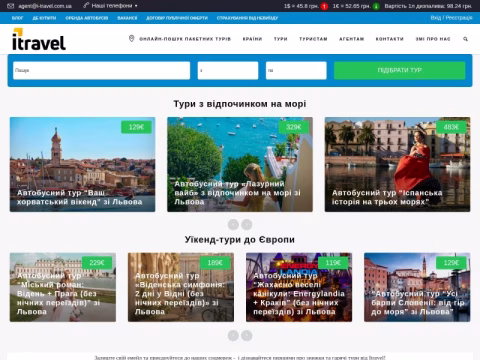Click the 483€ price badge

[451, 127]
